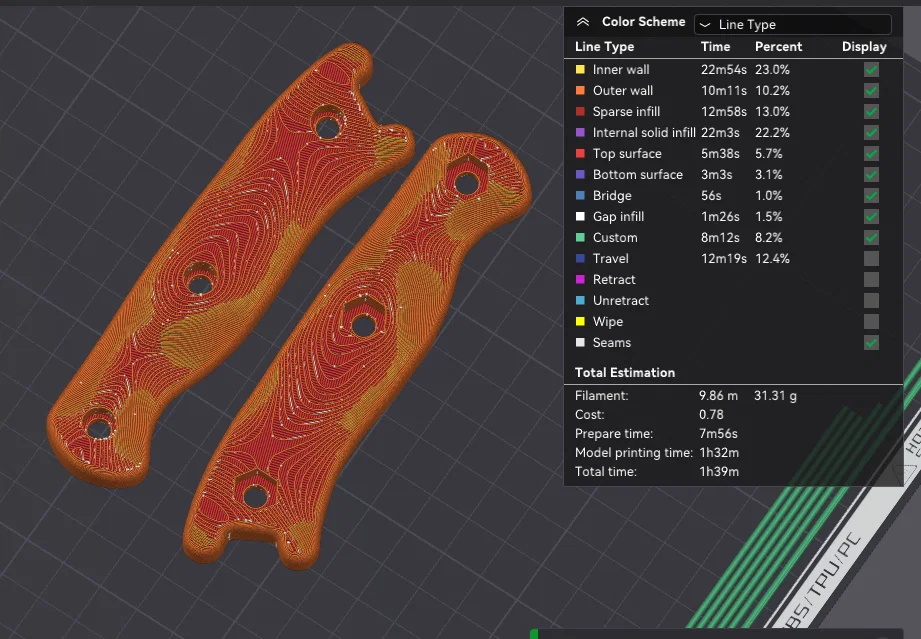Collapse the Color Scheme panel with double-chevron icon
Viewport: 921px width, 639px height.
click(x=583, y=22)
